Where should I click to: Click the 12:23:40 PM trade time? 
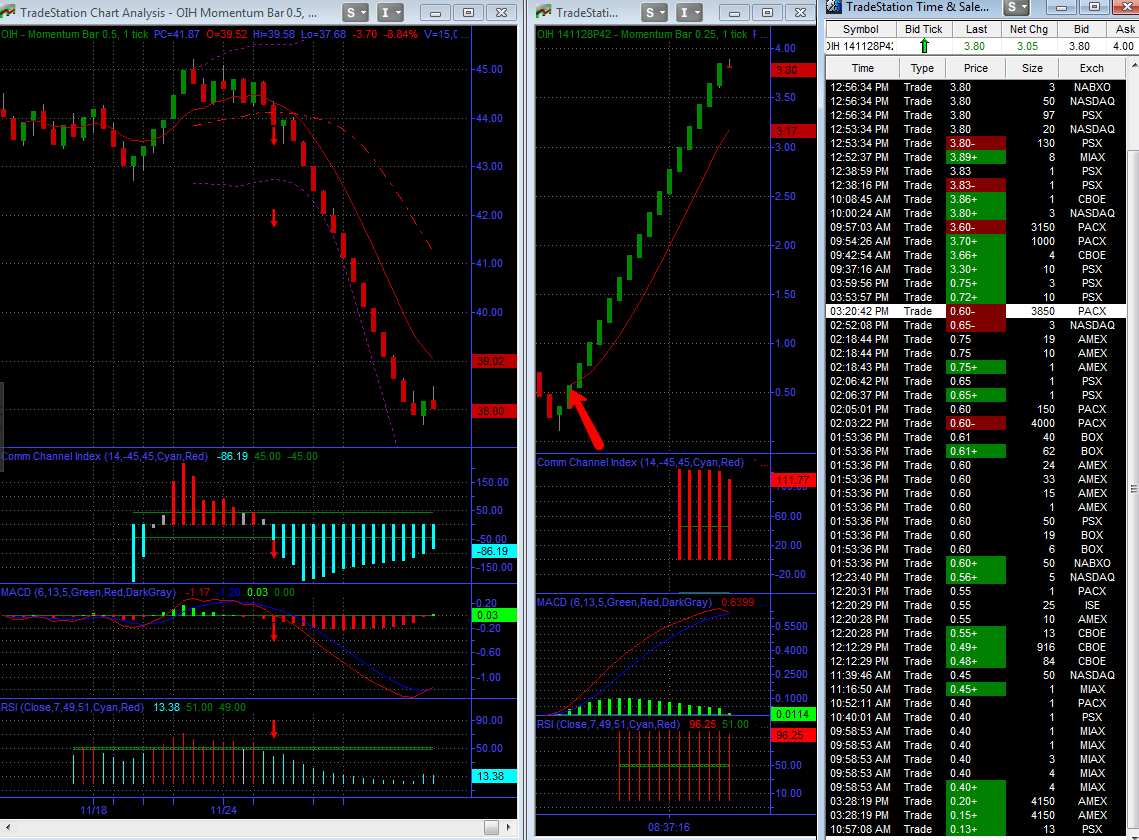point(859,577)
